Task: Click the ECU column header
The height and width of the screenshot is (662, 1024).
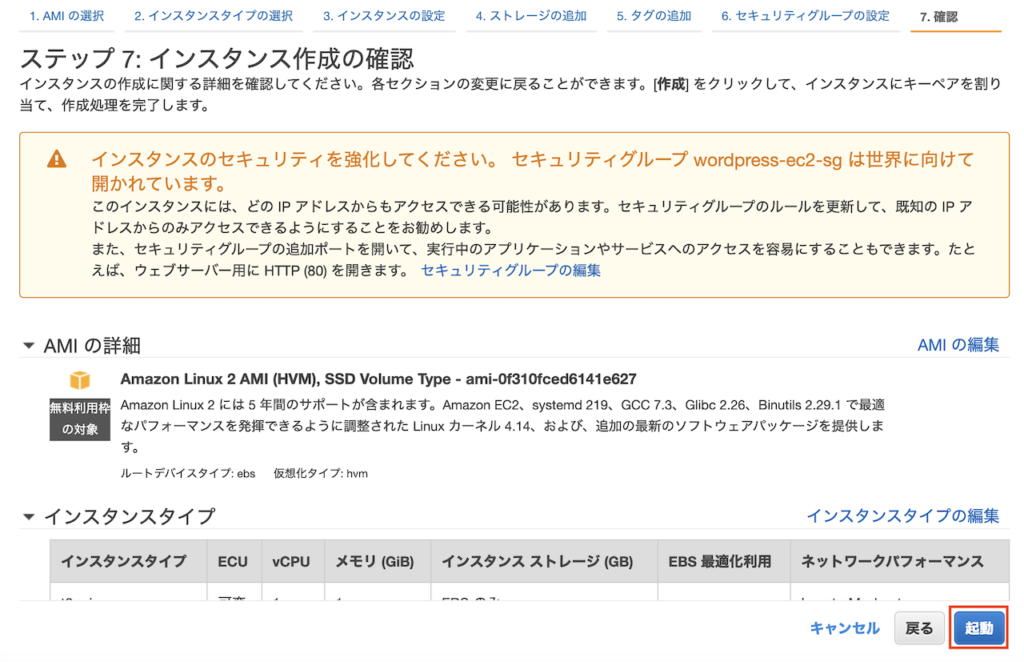Action: point(232,561)
